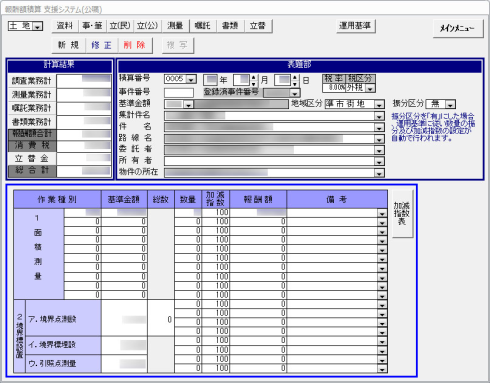Click the 報酬額 column header

click(x=258, y=199)
